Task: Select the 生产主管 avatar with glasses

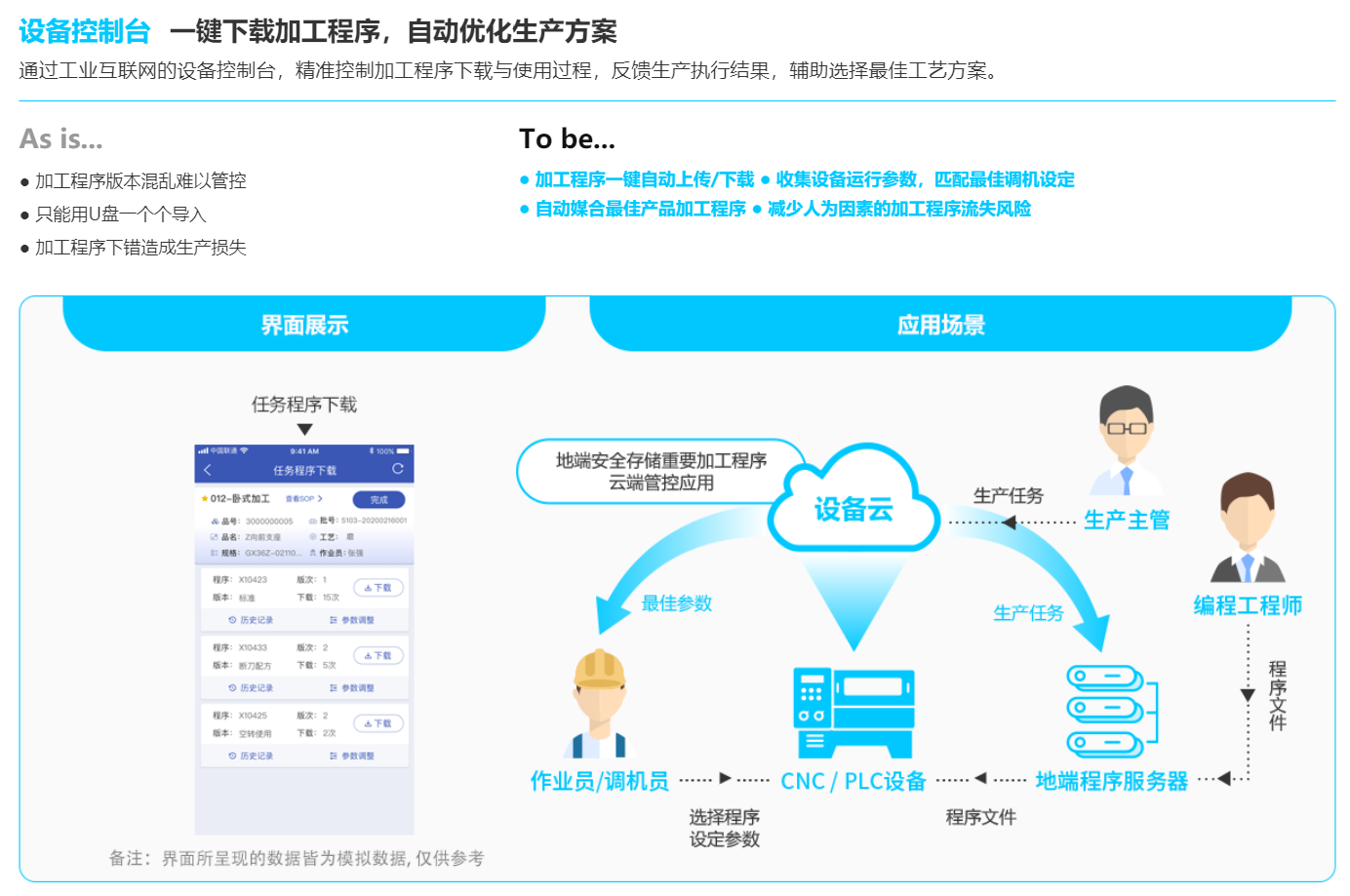Action: (x=1127, y=441)
